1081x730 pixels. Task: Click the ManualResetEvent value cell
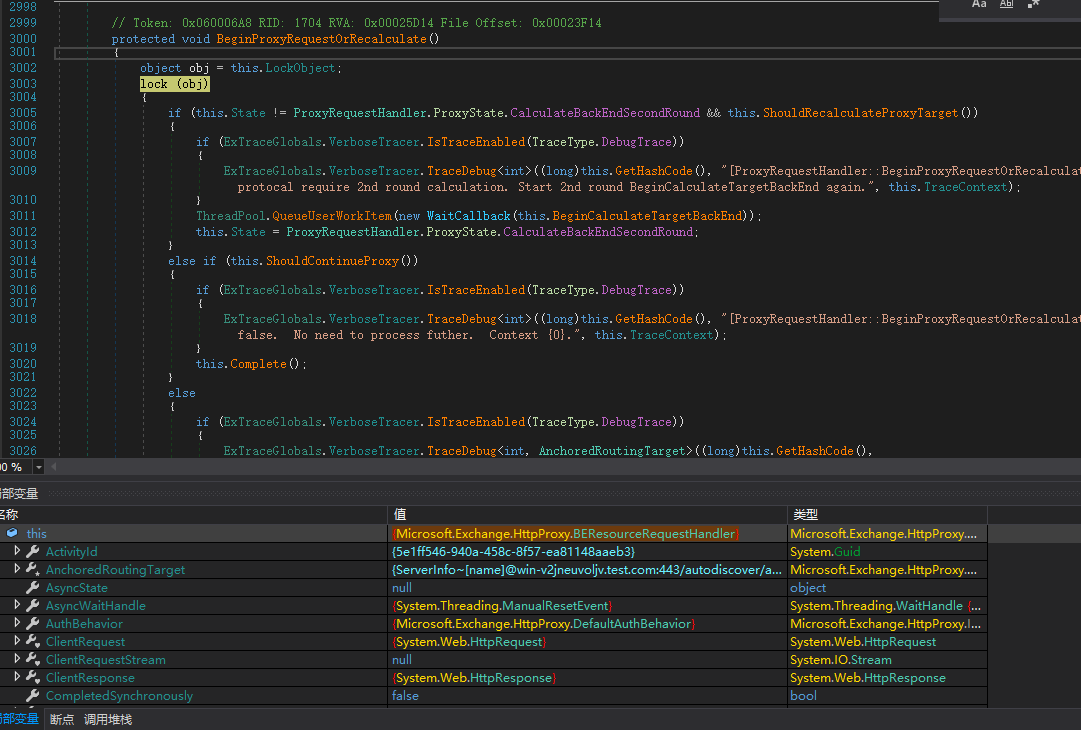503,605
